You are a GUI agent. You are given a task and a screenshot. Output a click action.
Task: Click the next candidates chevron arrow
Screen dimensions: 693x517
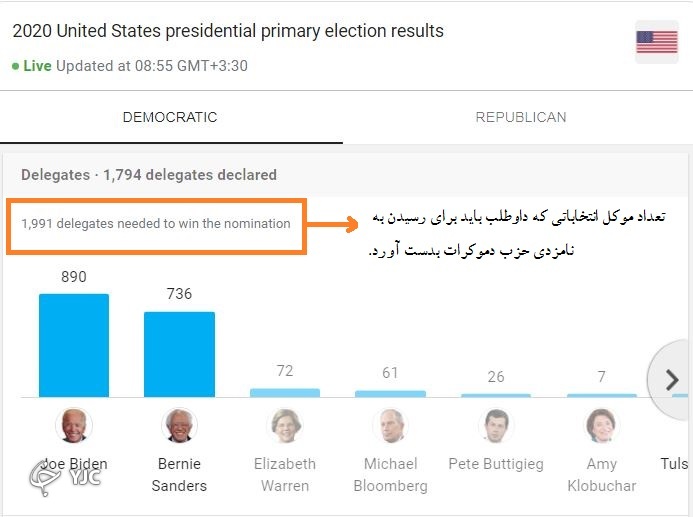[x=672, y=379]
